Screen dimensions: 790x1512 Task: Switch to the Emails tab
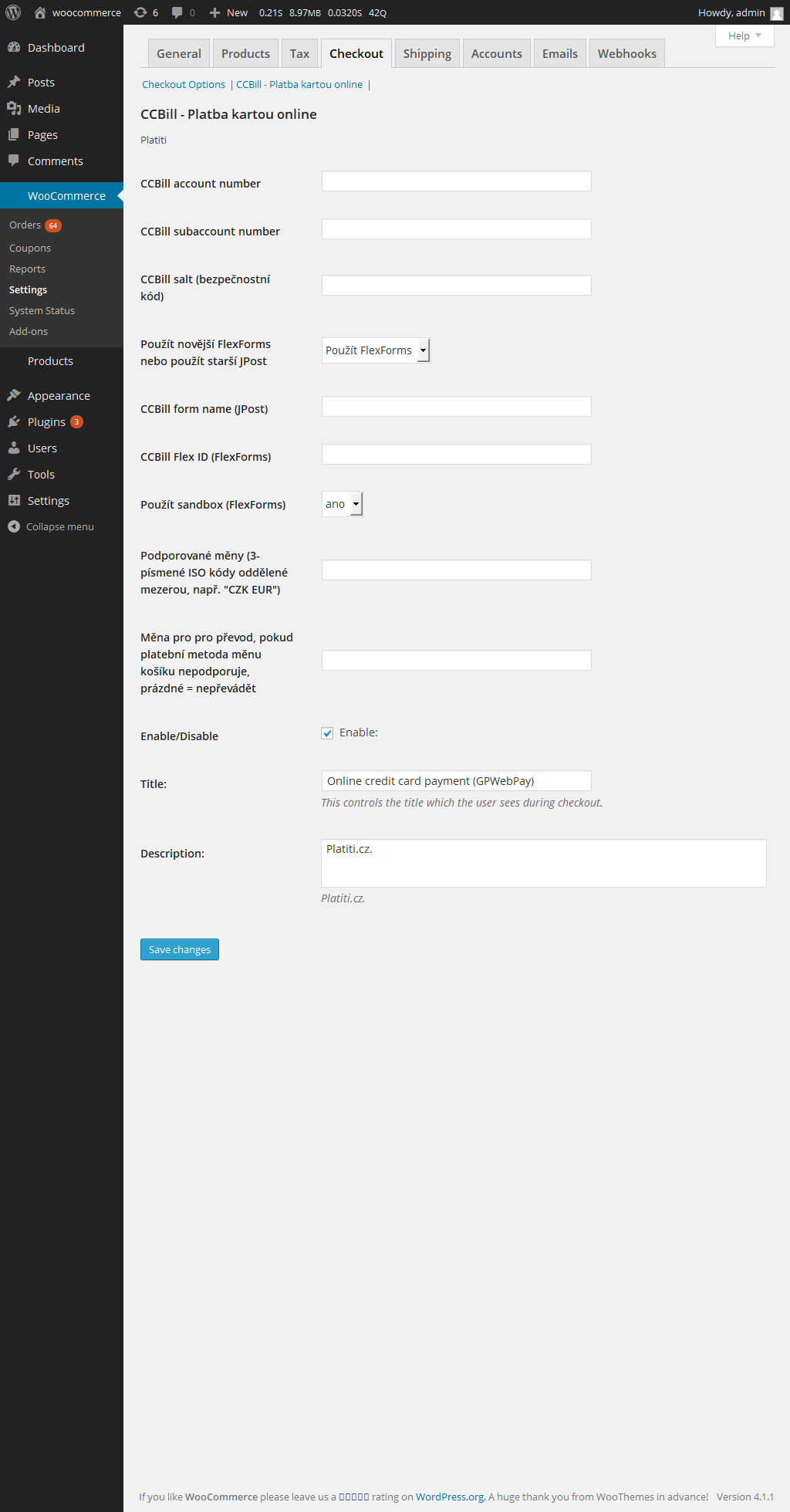(x=560, y=53)
